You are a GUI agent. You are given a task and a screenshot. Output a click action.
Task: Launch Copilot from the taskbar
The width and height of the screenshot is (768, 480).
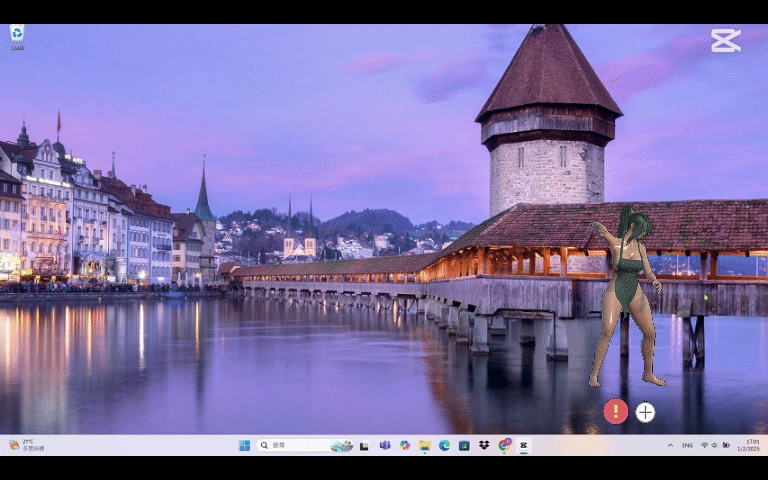(x=405, y=445)
